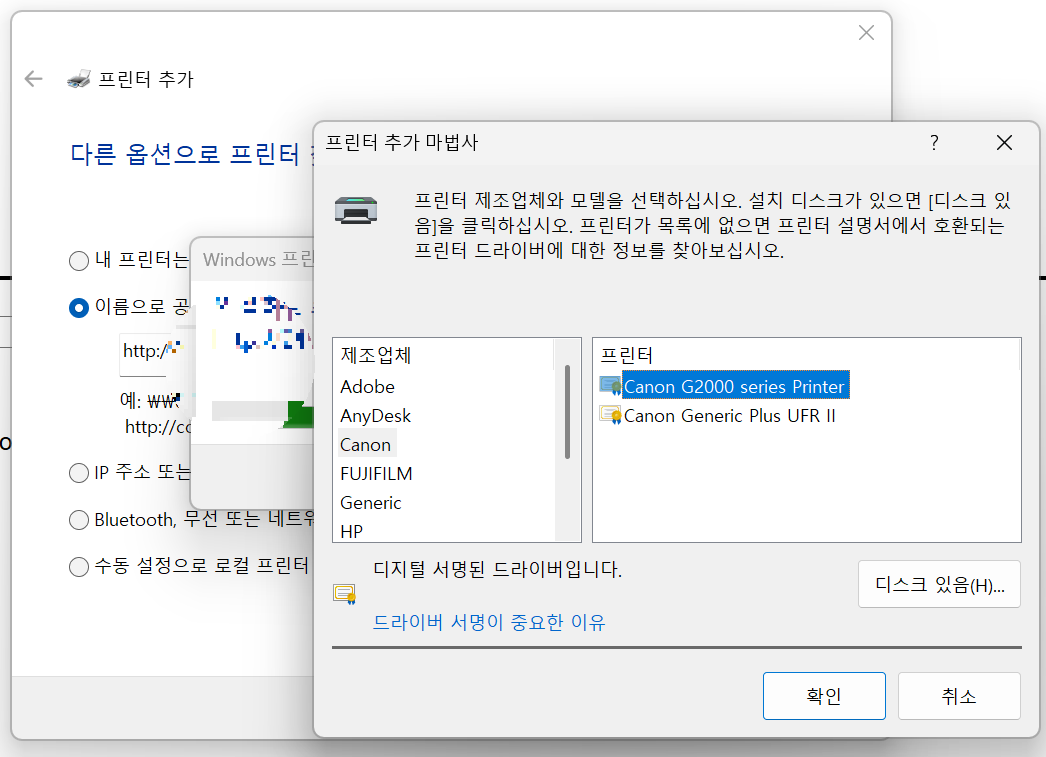
Task: Click the digital signature certificate icon
Action: point(345,594)
